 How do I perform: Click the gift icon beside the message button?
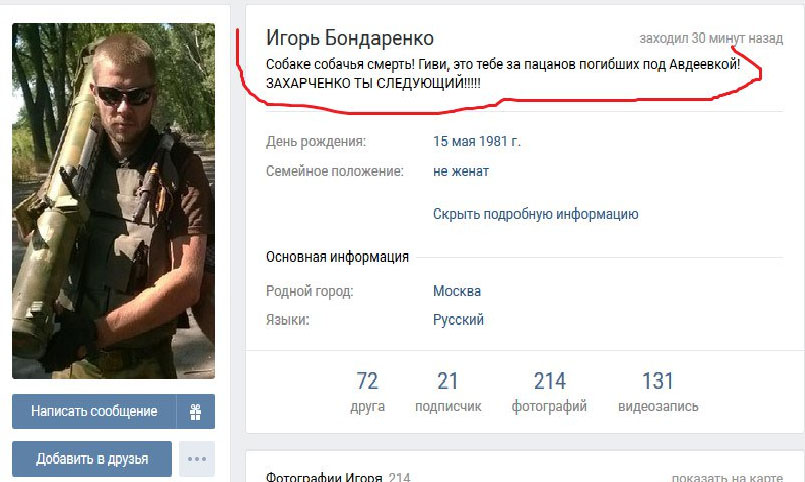click(x=196, y=411)
